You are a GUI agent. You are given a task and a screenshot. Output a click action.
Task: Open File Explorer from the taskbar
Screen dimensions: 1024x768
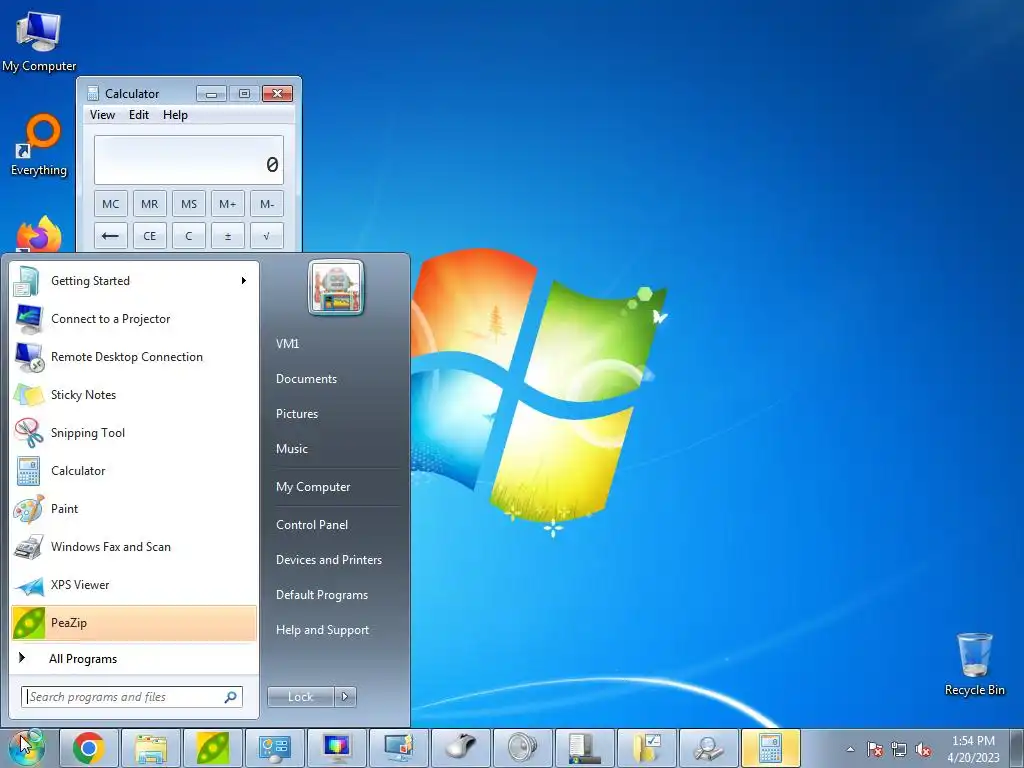151,748
